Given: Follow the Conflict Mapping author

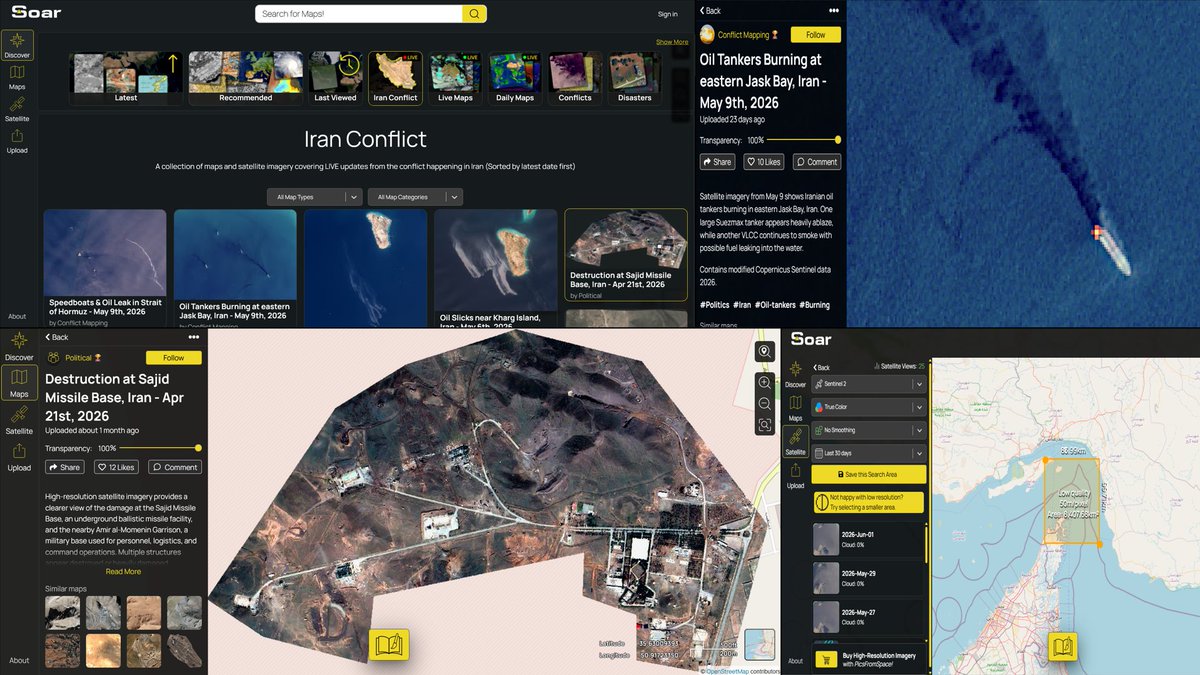Looking at the screenshot, I should (815, 34).
